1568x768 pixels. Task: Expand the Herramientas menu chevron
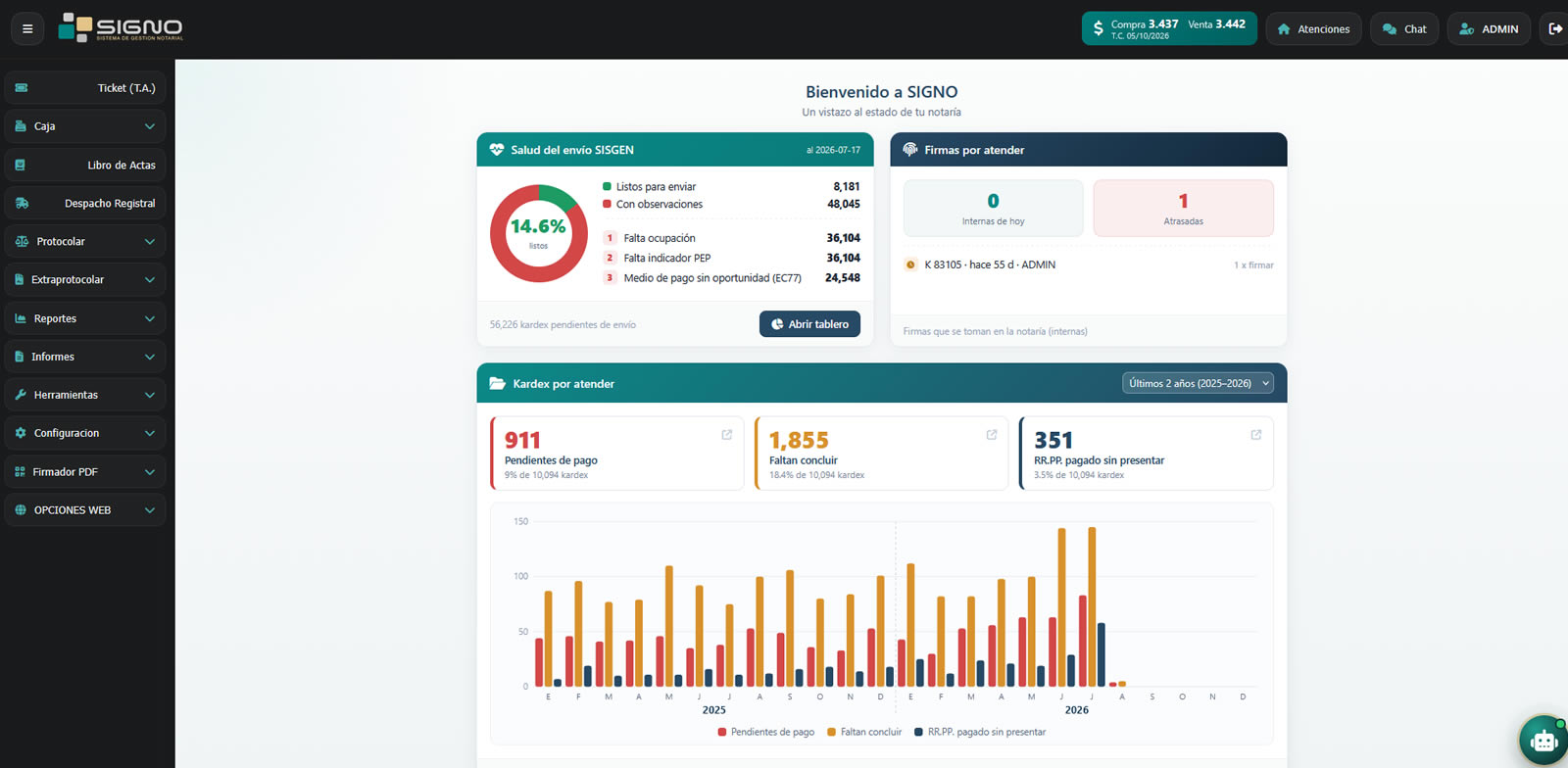(x=150, y=395)
